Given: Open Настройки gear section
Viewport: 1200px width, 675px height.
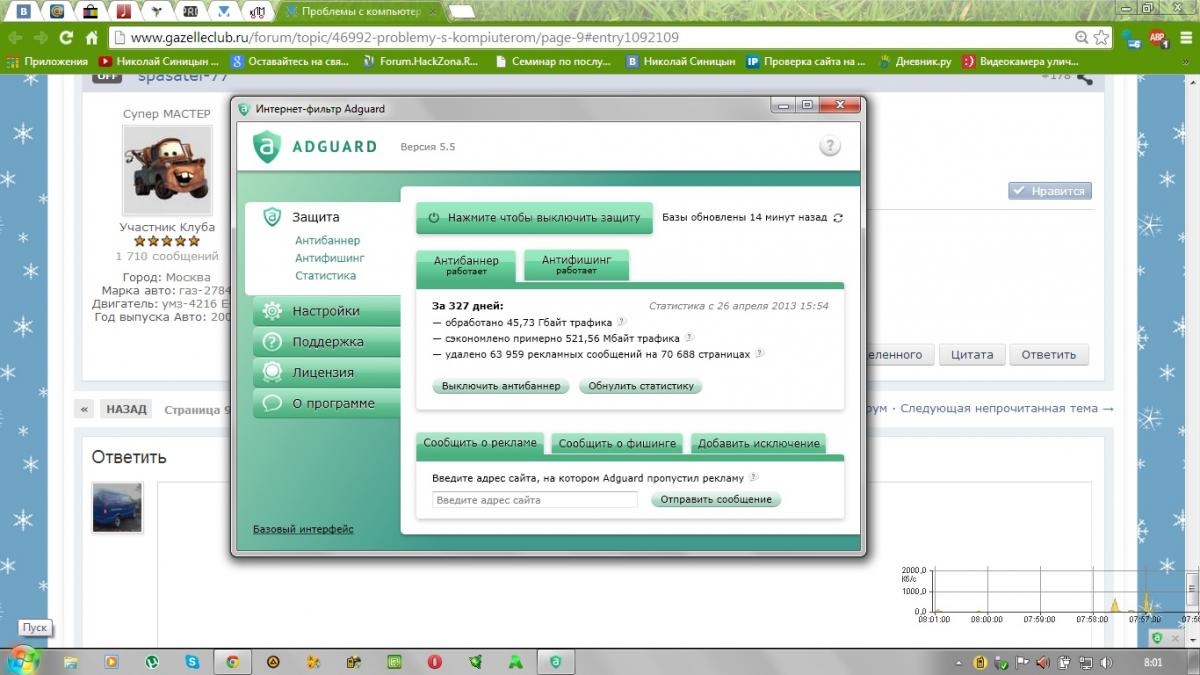Looking at the screenshot, I should [x=325, y=311].
